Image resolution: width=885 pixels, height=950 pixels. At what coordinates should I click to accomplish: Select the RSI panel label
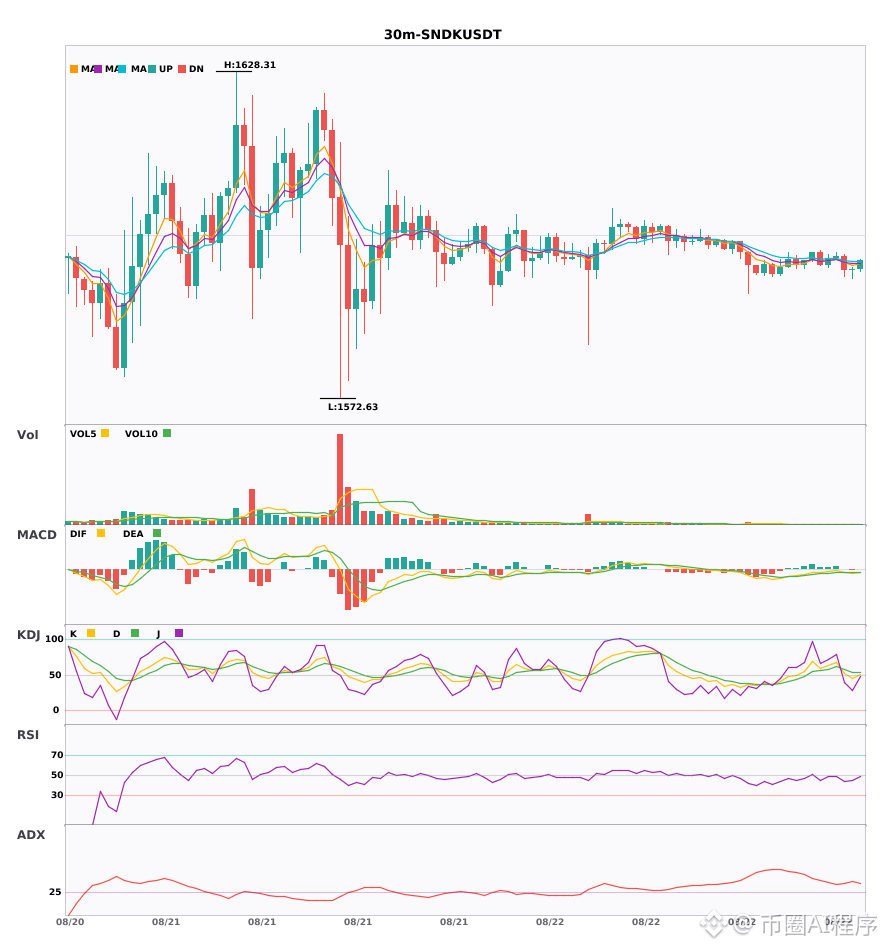click(x=28, y=735)
